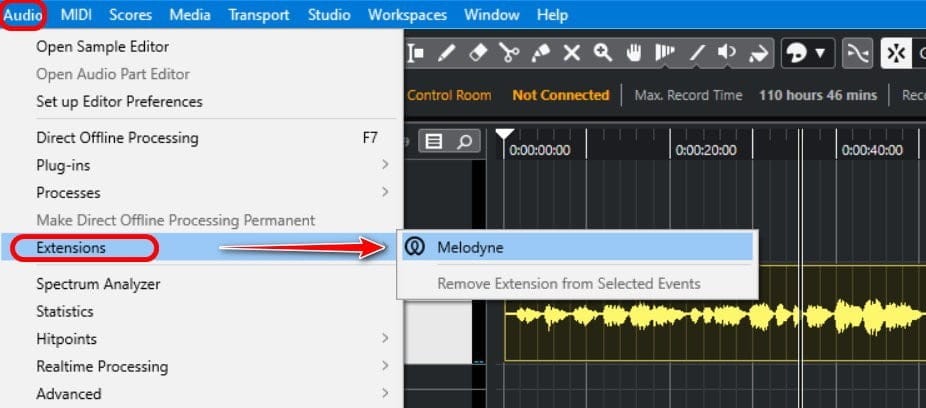Select the Range Selection tool
926x408 pixels.
tap(416, 54)
